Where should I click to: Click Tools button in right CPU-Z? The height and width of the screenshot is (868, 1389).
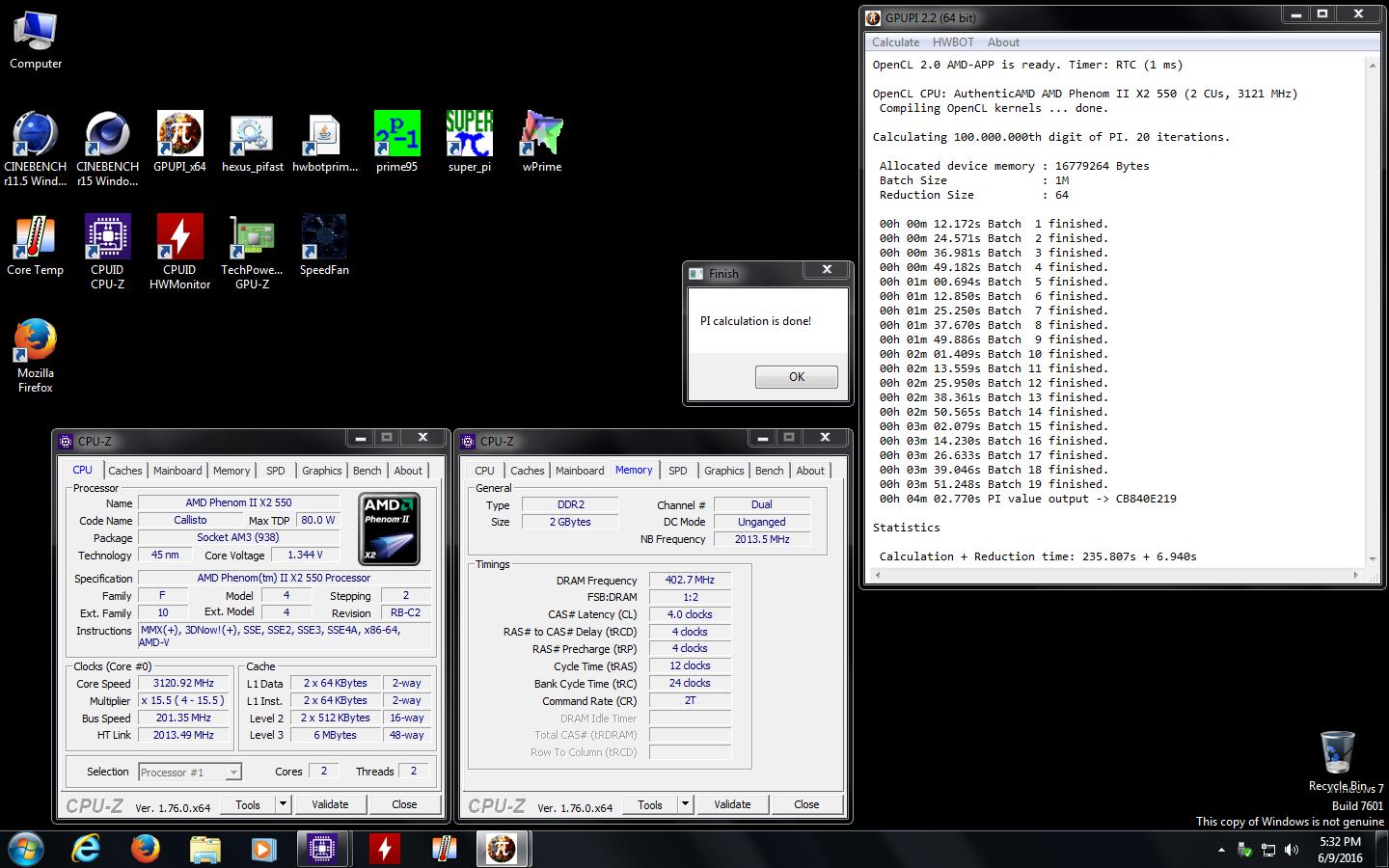pyautogui.click(x=650, y=804)
